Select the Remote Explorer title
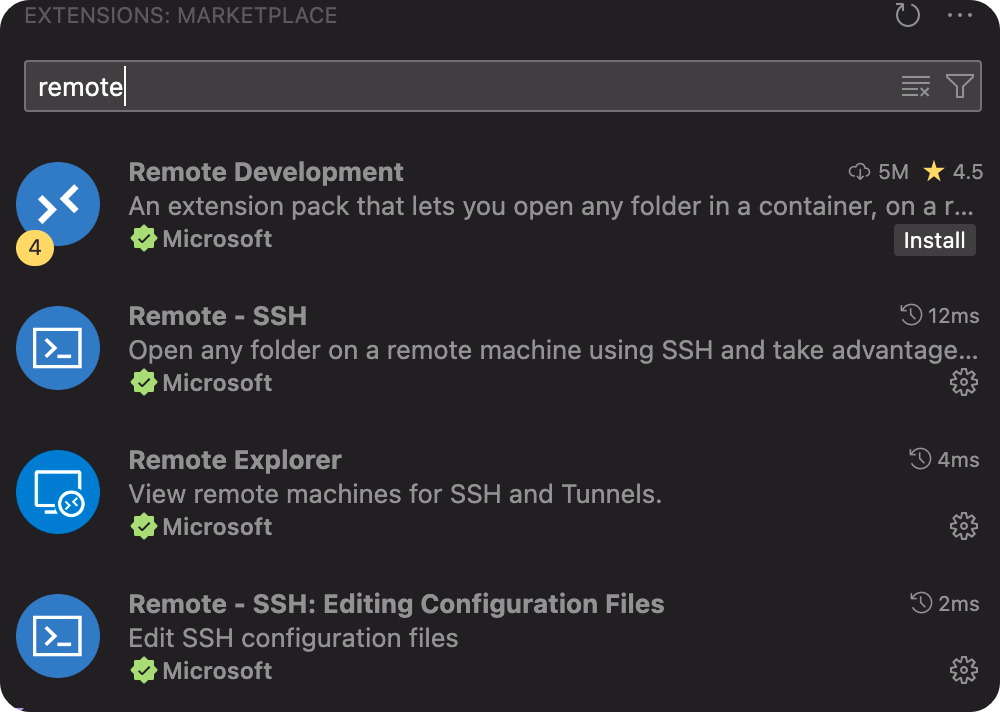 click(235, 460)
